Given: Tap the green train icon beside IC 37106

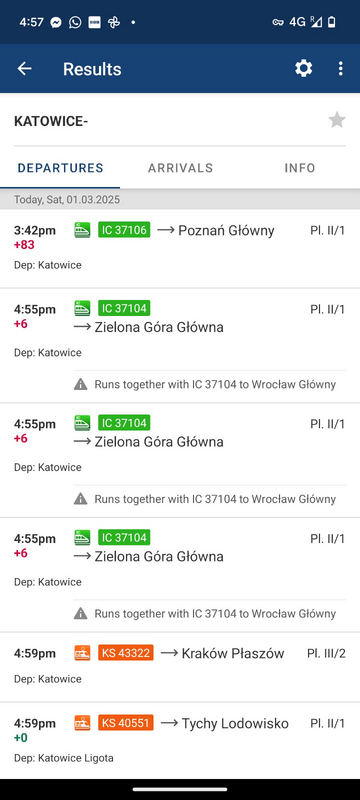Looking at the screenshot, I should pyautogui.click(x=82, y=230).
